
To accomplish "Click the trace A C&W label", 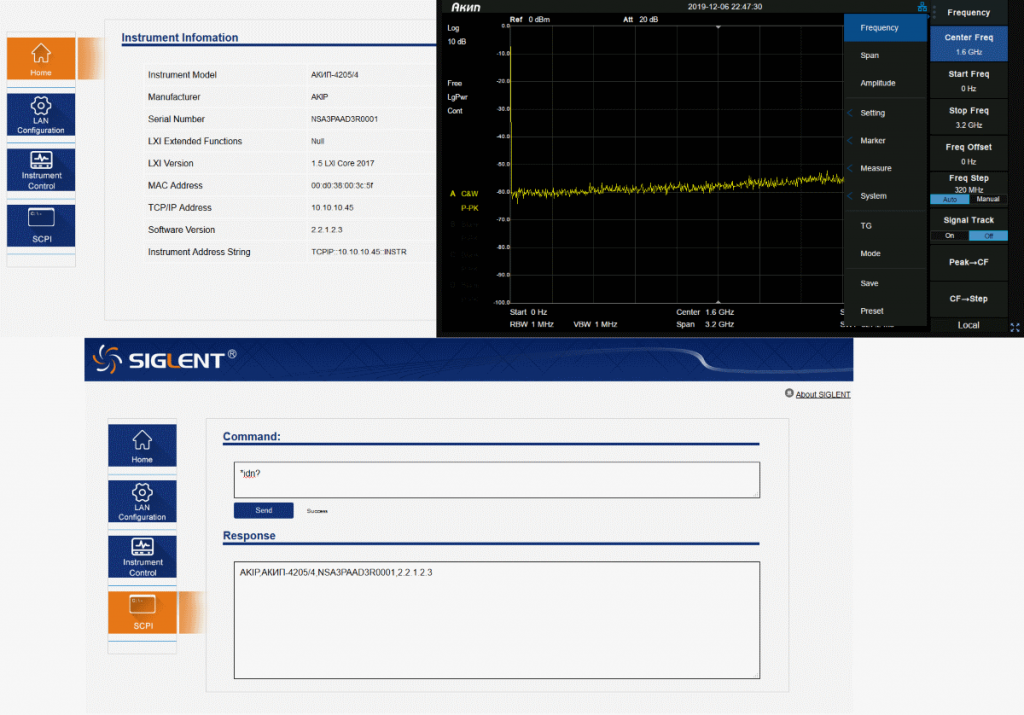I will (464, 194).
